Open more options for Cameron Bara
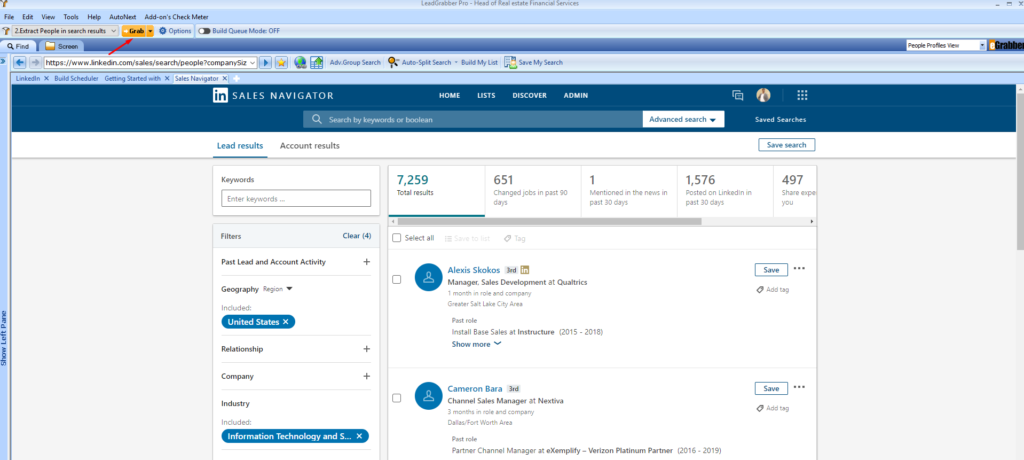The width and height of the screenshot is (1024, 460). (x=799, y=387)
